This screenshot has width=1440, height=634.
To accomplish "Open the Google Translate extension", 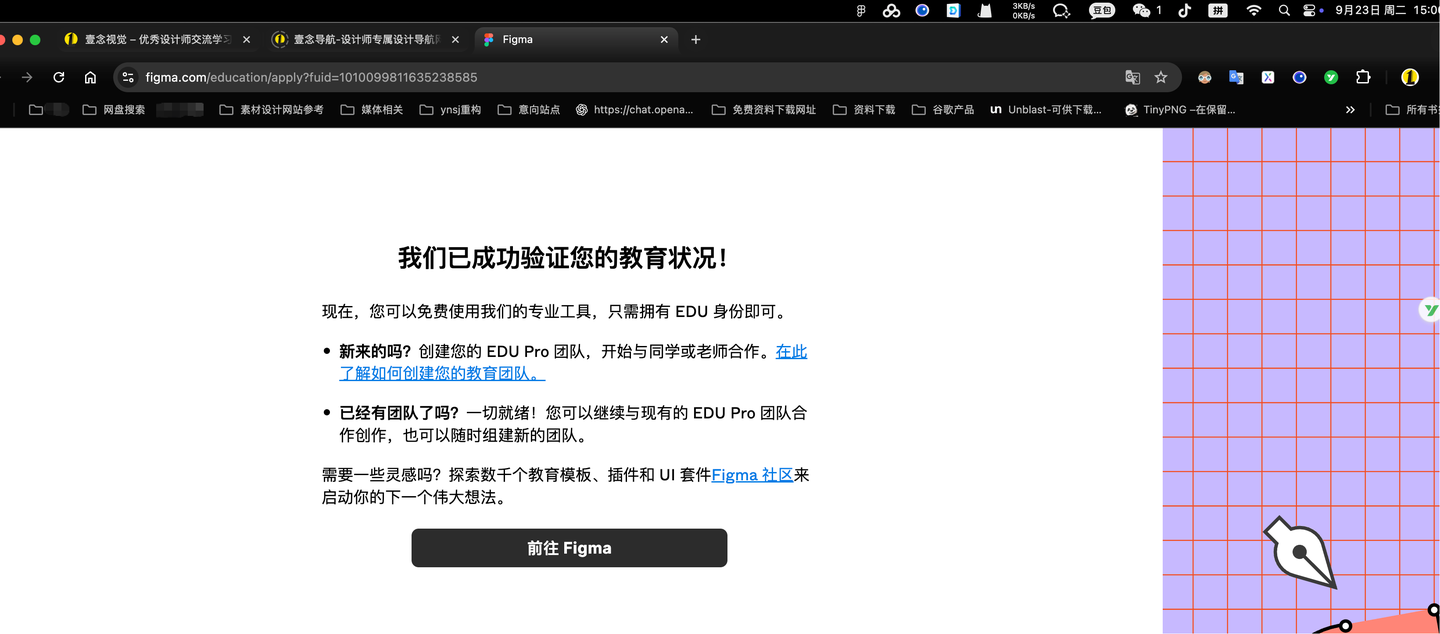I will [1236, 77].
